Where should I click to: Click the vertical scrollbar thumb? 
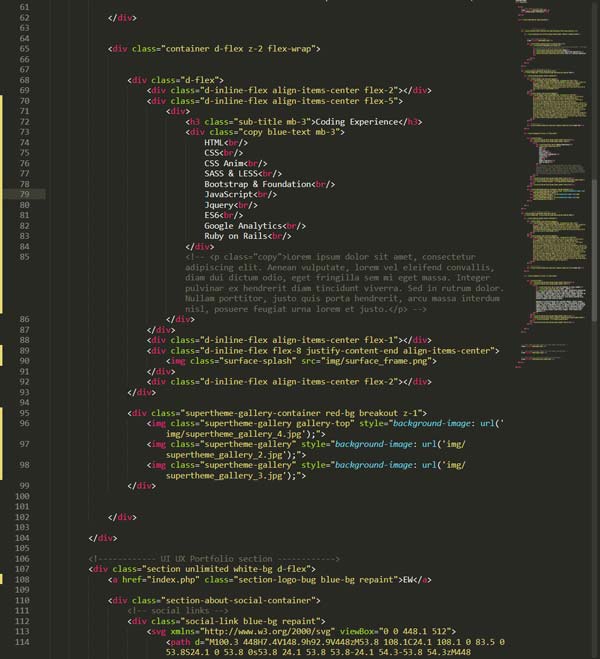click(594, 250)
